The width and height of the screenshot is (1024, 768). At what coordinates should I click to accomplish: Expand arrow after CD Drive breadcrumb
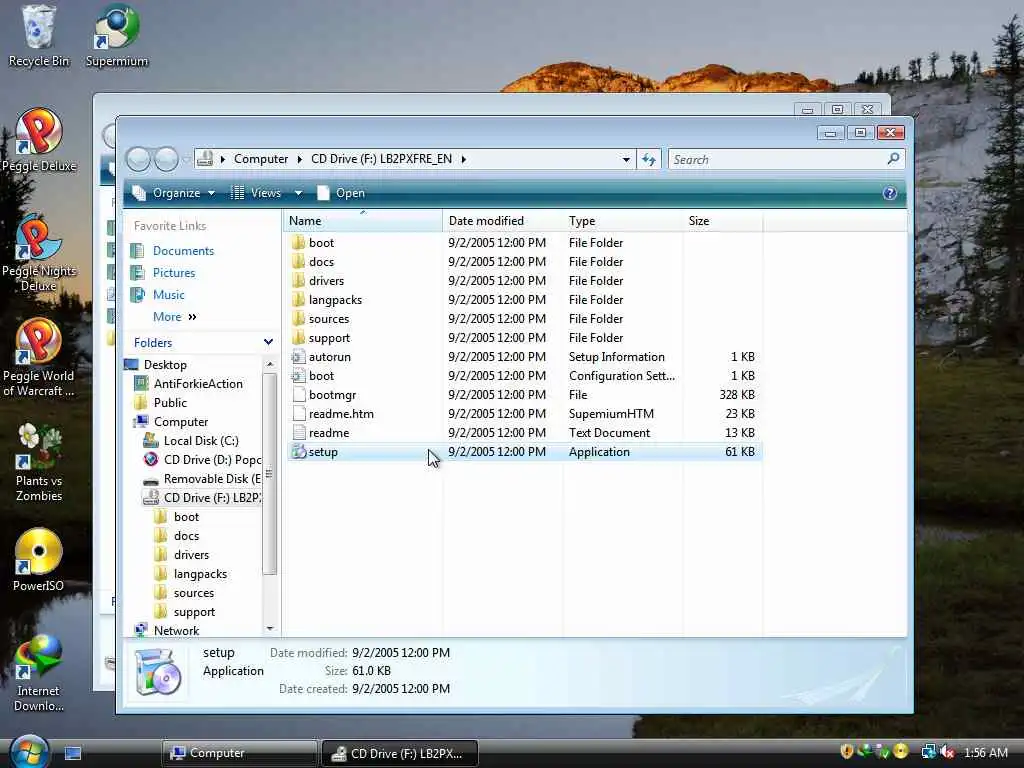[464, 159]
